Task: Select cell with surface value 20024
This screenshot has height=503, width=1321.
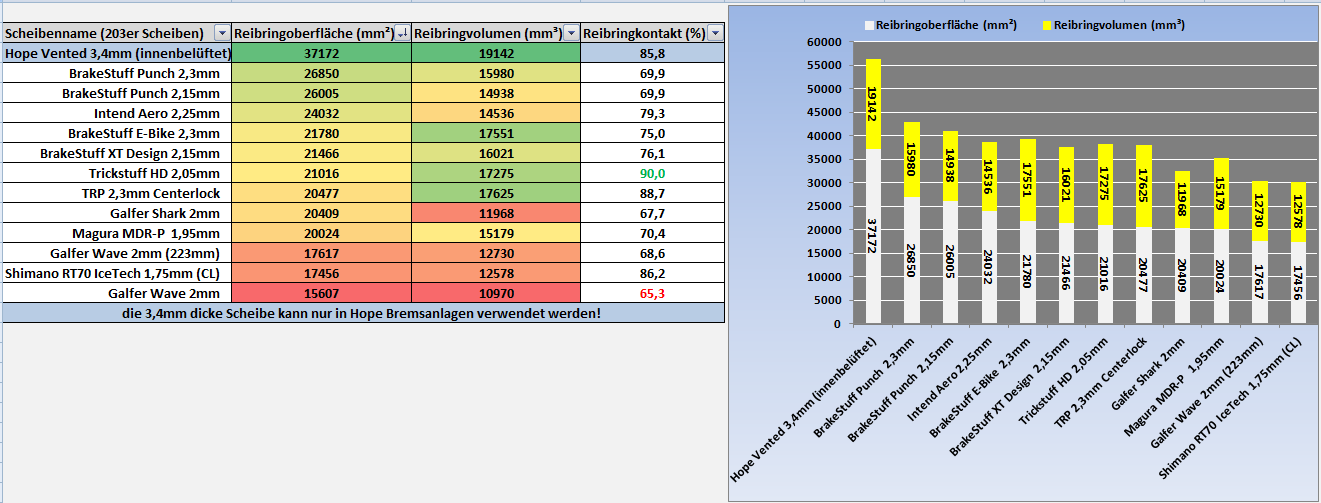Action: point(321,233)
